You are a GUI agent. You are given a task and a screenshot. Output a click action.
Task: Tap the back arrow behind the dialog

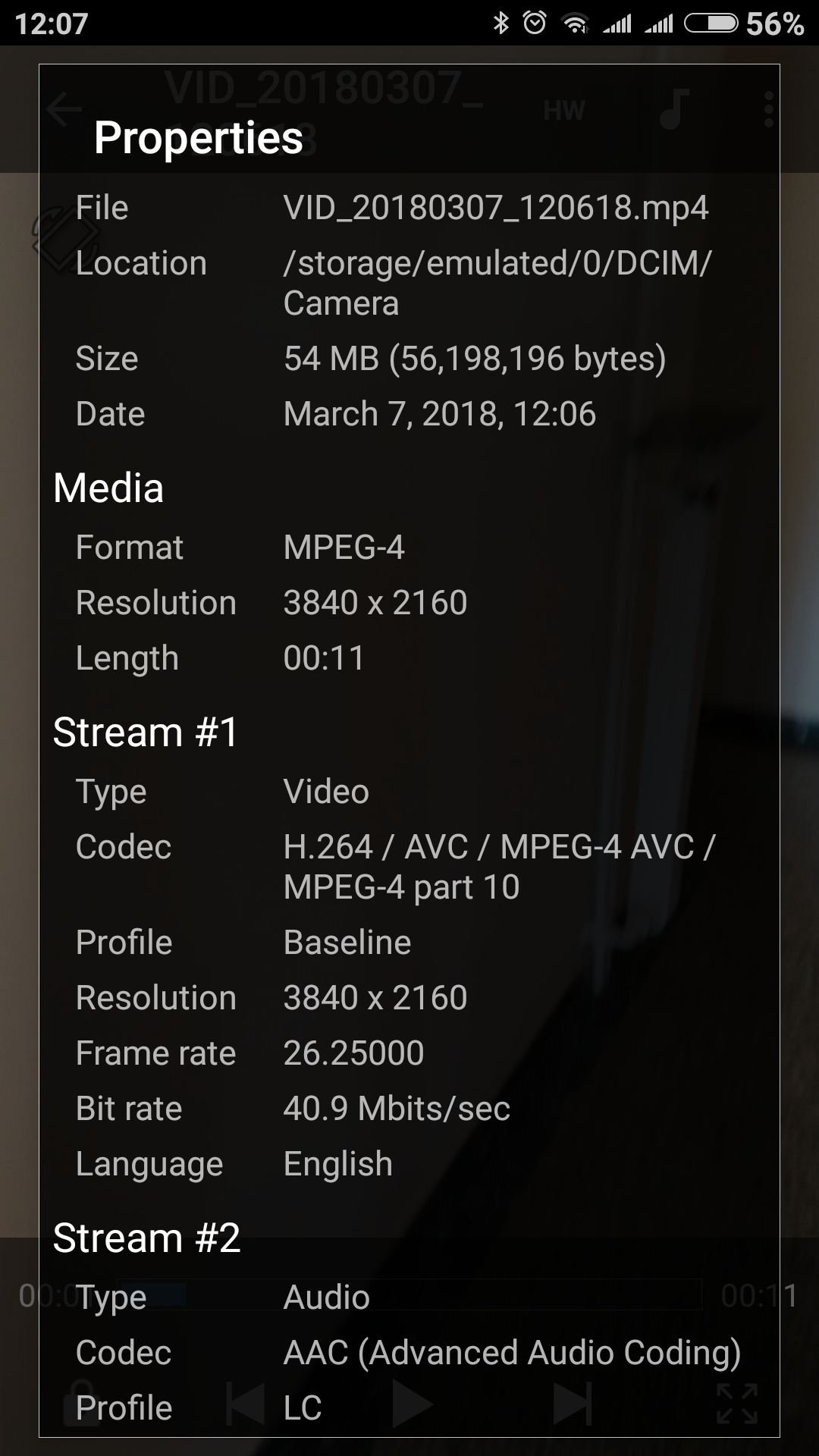(x=64, y=110)
